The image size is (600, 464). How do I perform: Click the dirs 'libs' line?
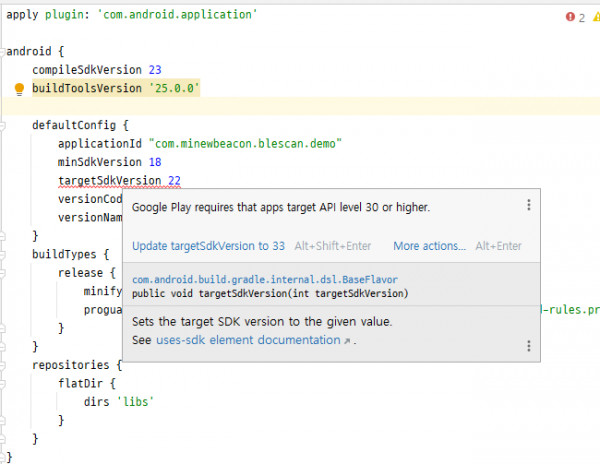coord(119,402)
